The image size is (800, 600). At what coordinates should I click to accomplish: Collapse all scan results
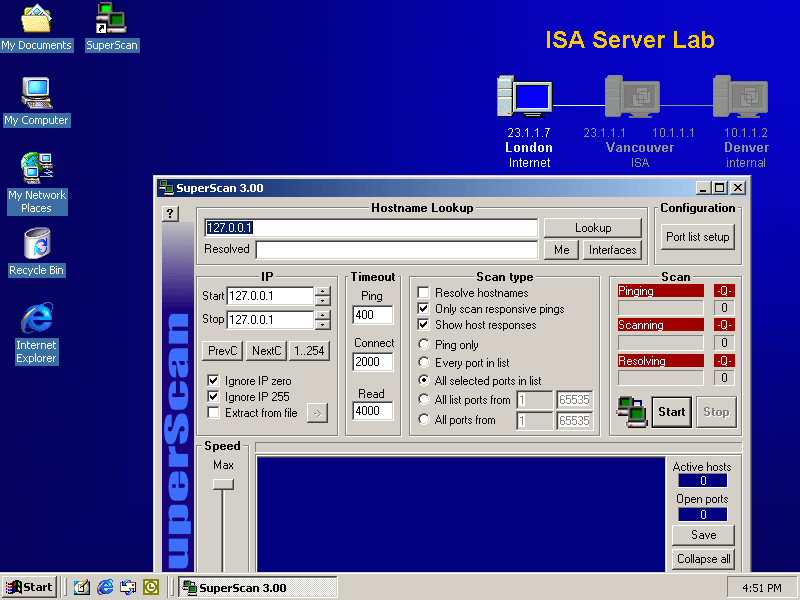tap(703, 559)
